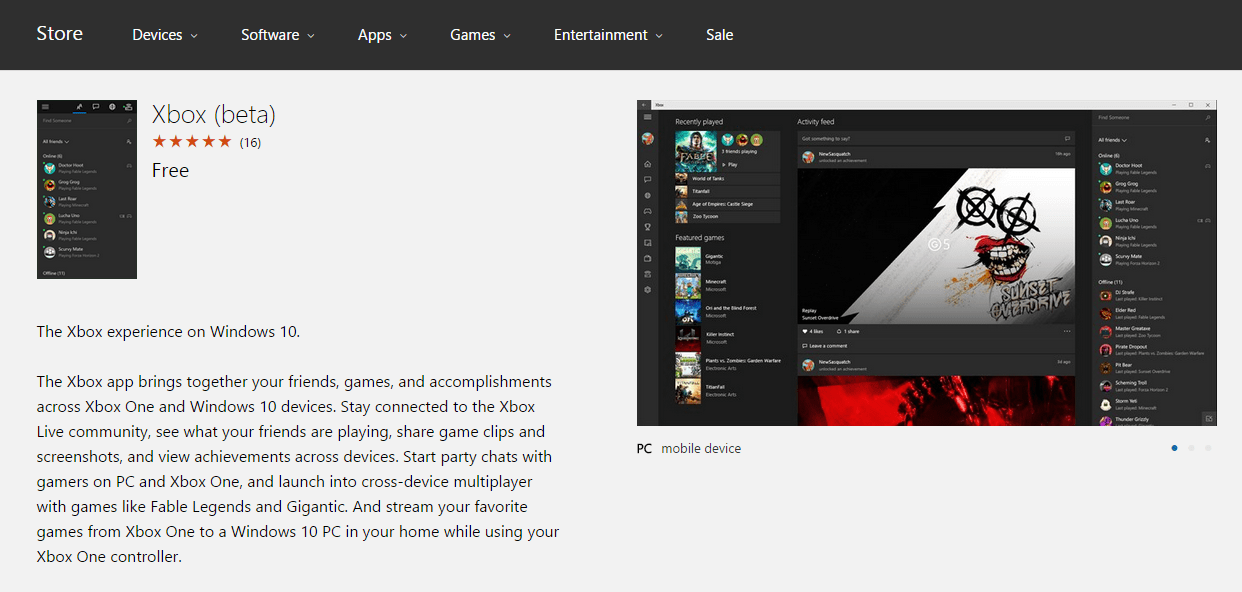Go to the Store home link
Screen dimensions: 1242x592
60,34
